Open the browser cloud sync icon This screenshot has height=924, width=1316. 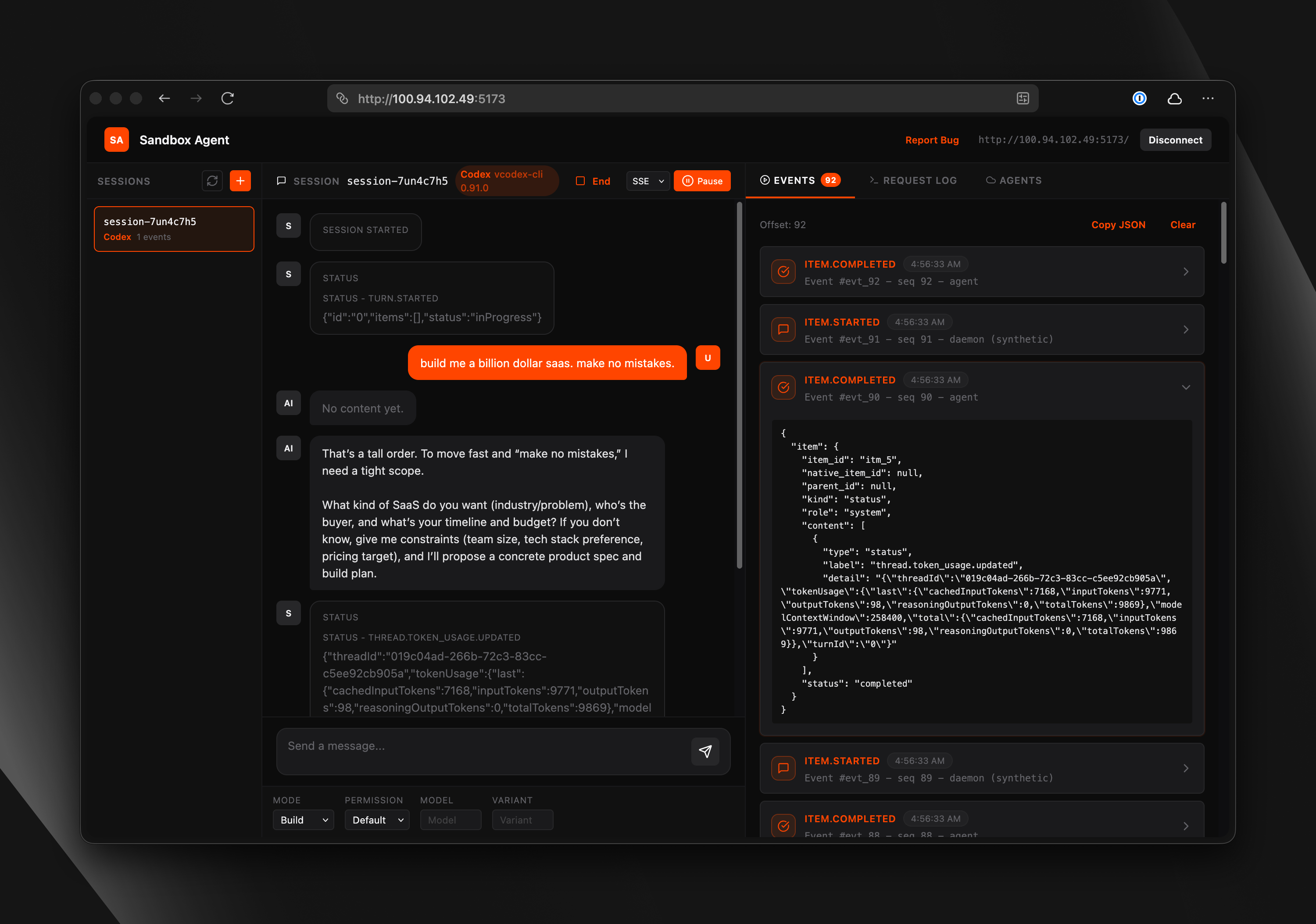[x=1174, y=99]
